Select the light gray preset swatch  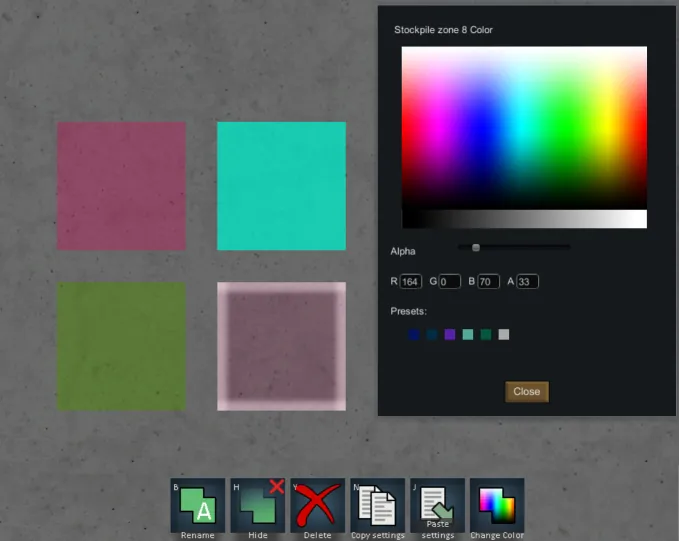click(x=504, y=335)
